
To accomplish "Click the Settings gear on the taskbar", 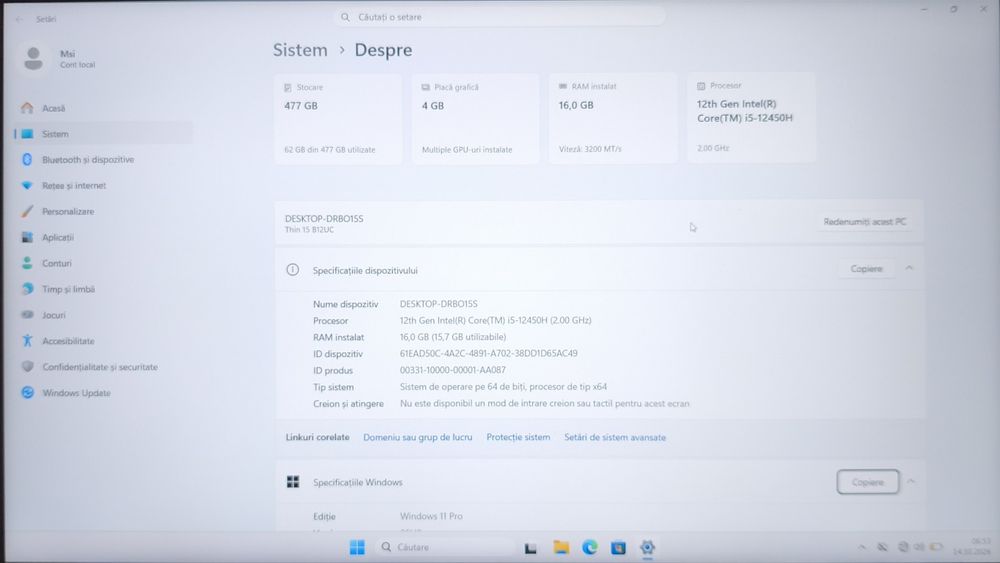I will click(647, 547).
